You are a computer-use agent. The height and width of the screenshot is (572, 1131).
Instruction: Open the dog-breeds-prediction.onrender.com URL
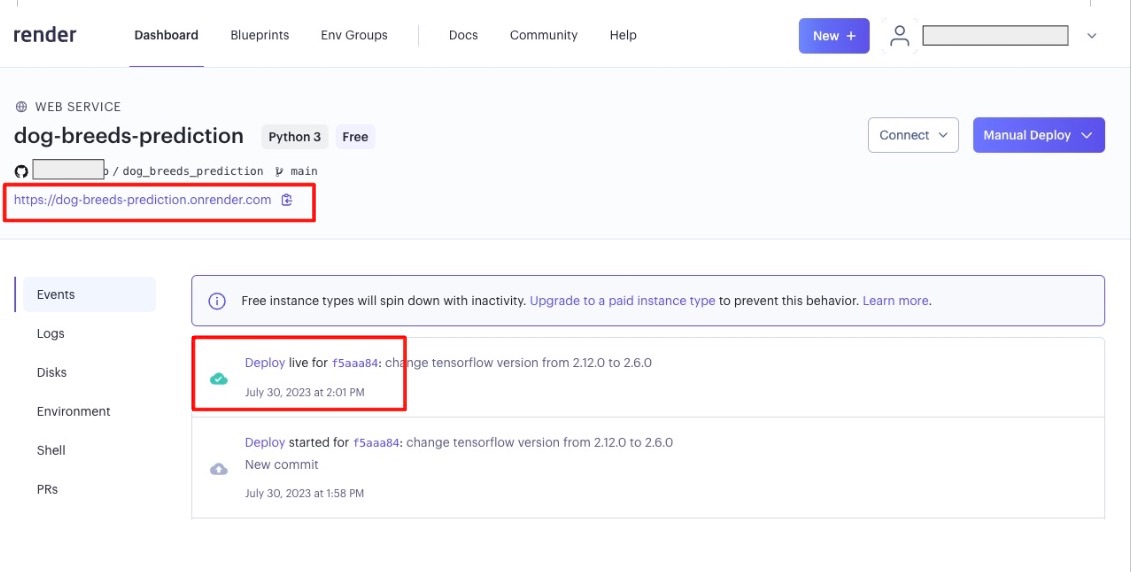pyautogui.click(x=143, y=200)
